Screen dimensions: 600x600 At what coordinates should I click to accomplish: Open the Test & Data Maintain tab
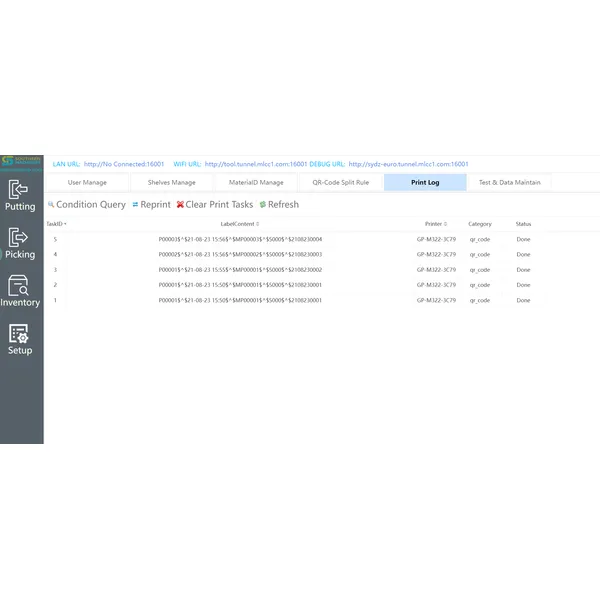(x=510, y=183)
